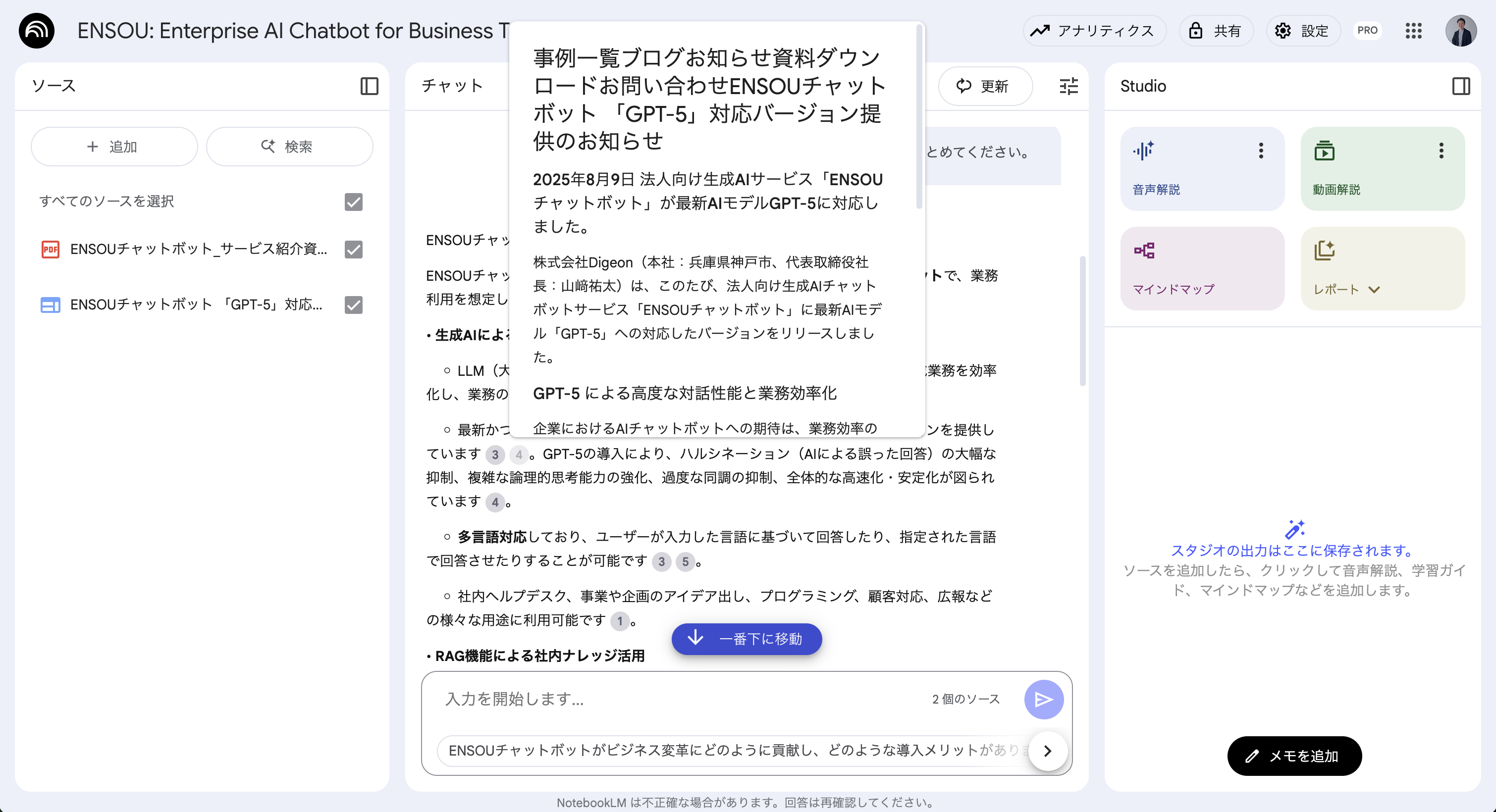Screen dimensions: 1496x812
Task: Show next suggested question arrow
Action: pos(1048,751)
